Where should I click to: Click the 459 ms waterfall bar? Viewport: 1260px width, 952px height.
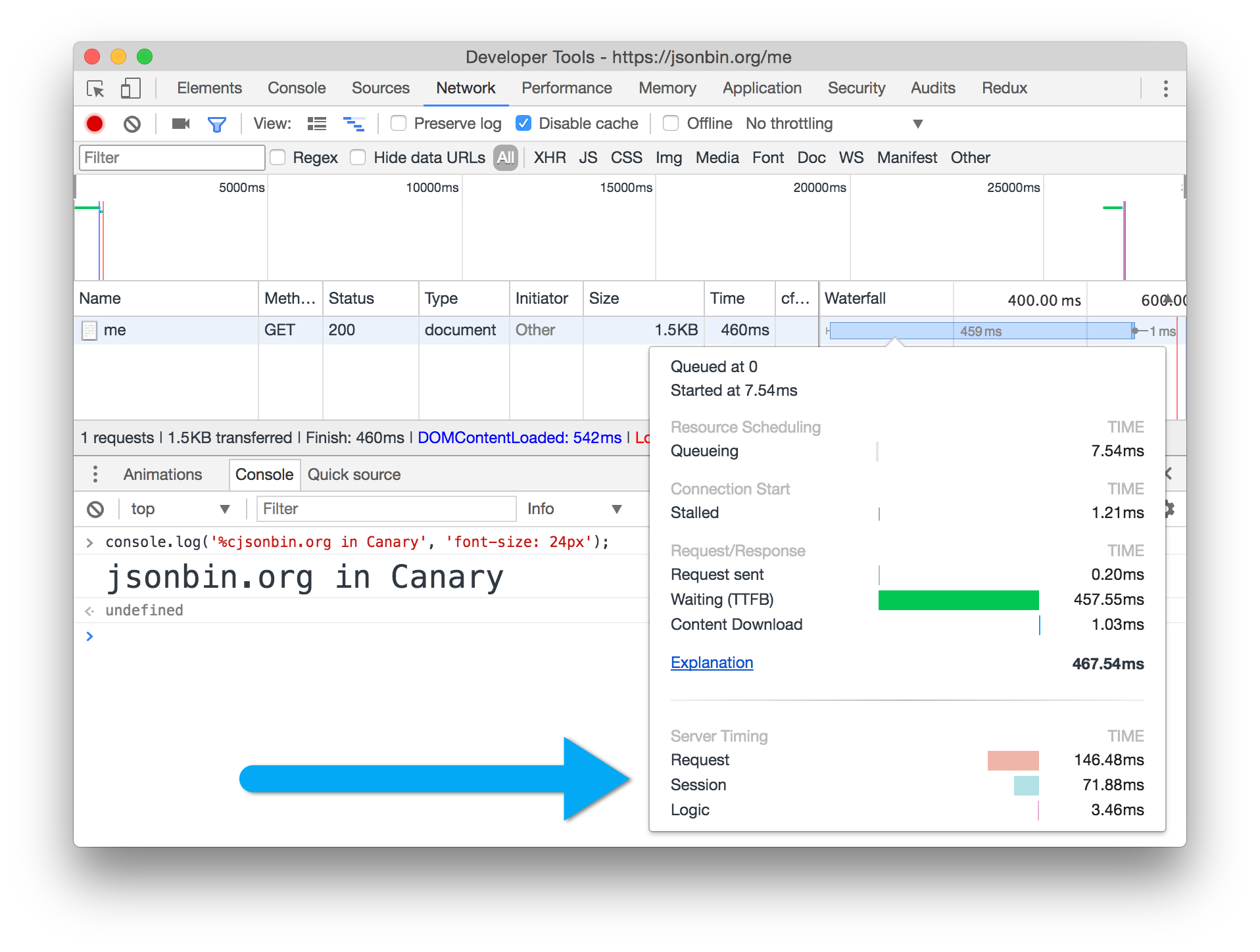click(x=981, y=331)
